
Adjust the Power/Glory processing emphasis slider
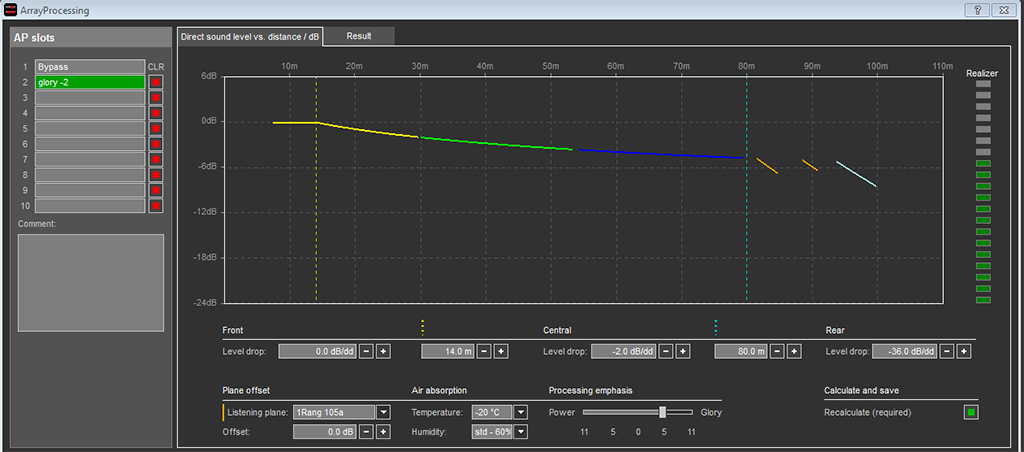point(662,412)
